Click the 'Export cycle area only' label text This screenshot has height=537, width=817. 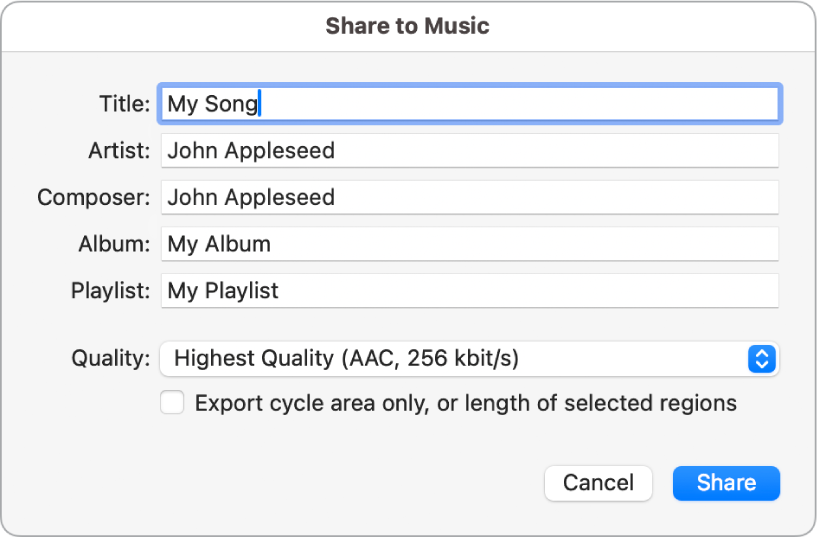coord(465,404)
